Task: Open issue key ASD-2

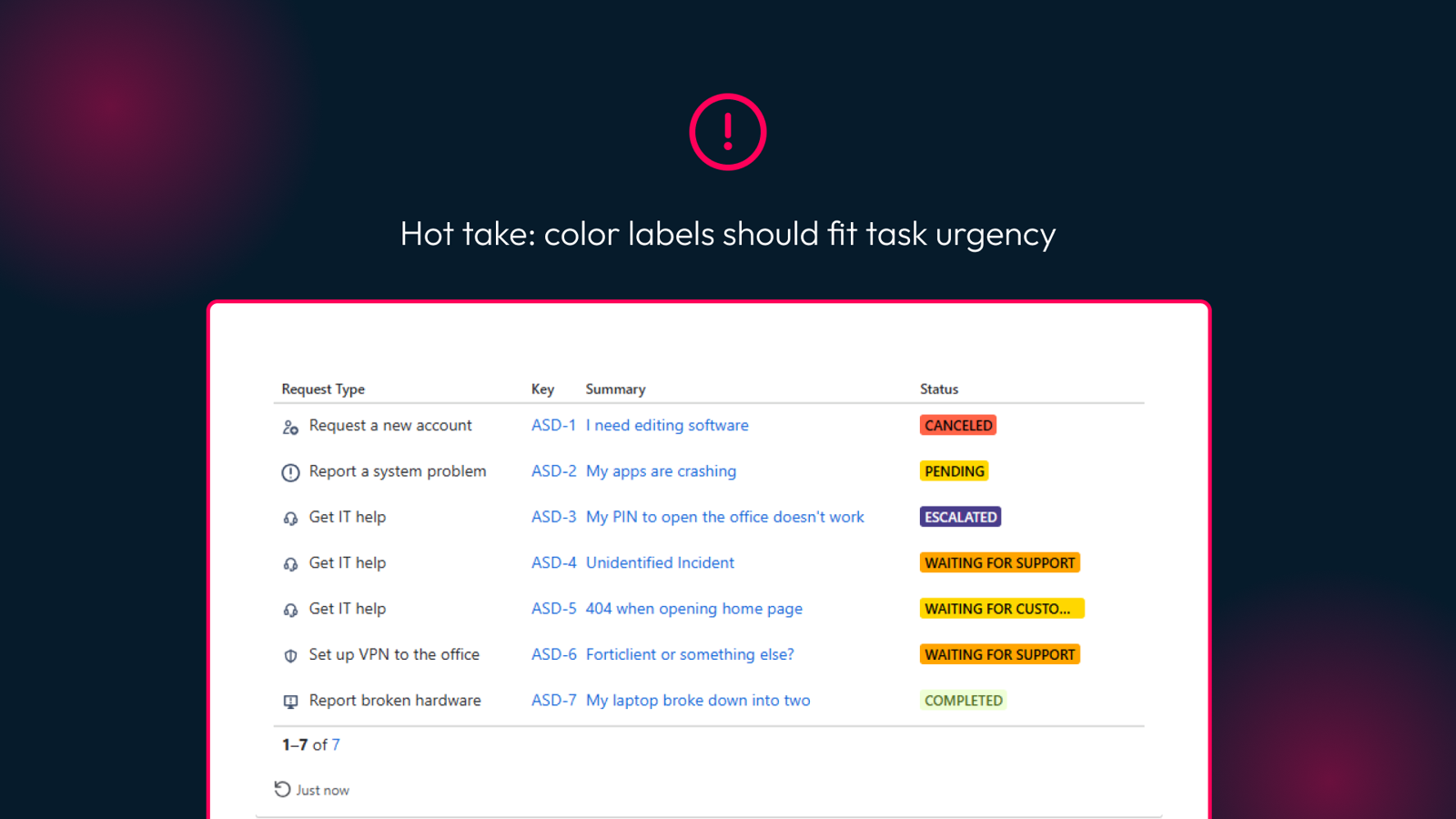Action: [553, 471]
